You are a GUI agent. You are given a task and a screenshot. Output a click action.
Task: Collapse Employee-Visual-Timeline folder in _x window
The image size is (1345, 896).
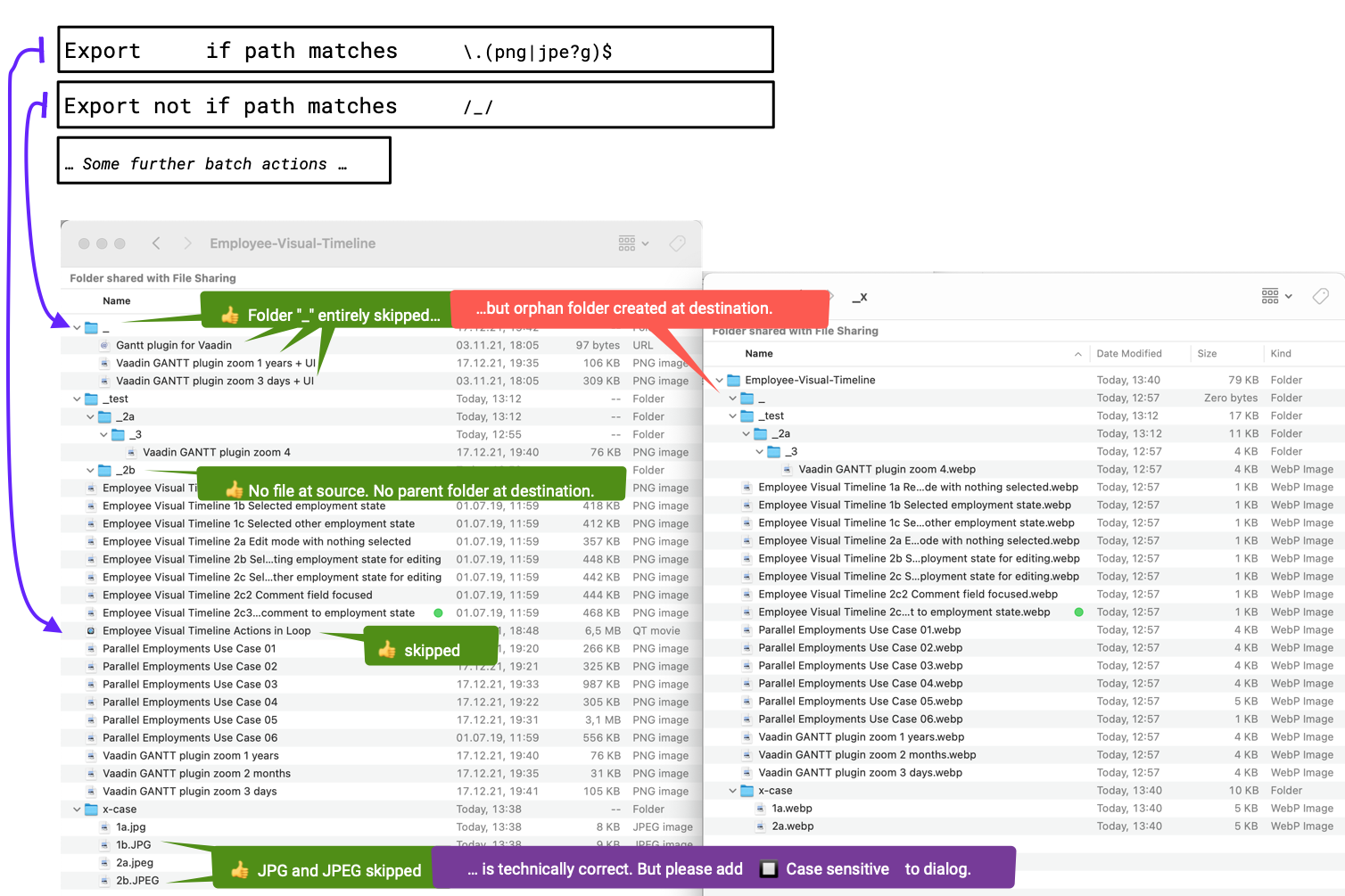click(719, 380)
